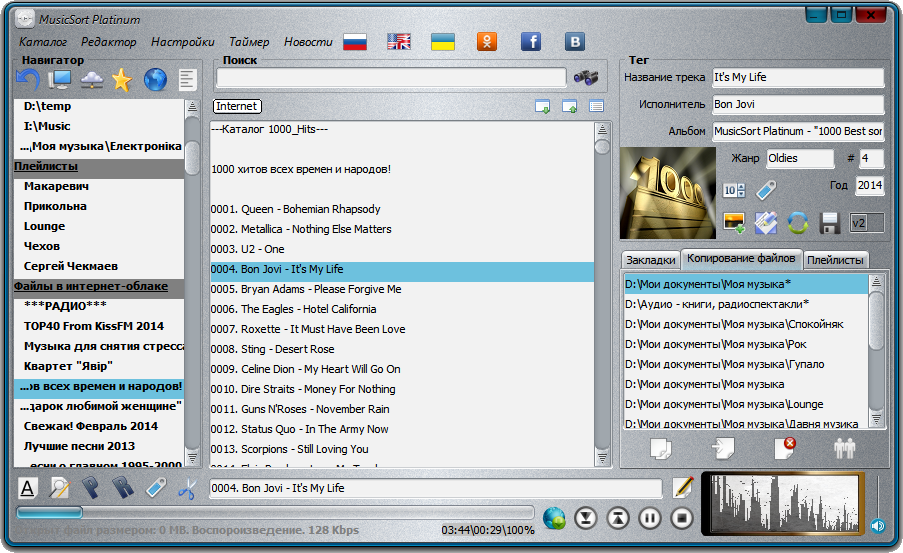Click the blue letter P icon

[90, 488]
